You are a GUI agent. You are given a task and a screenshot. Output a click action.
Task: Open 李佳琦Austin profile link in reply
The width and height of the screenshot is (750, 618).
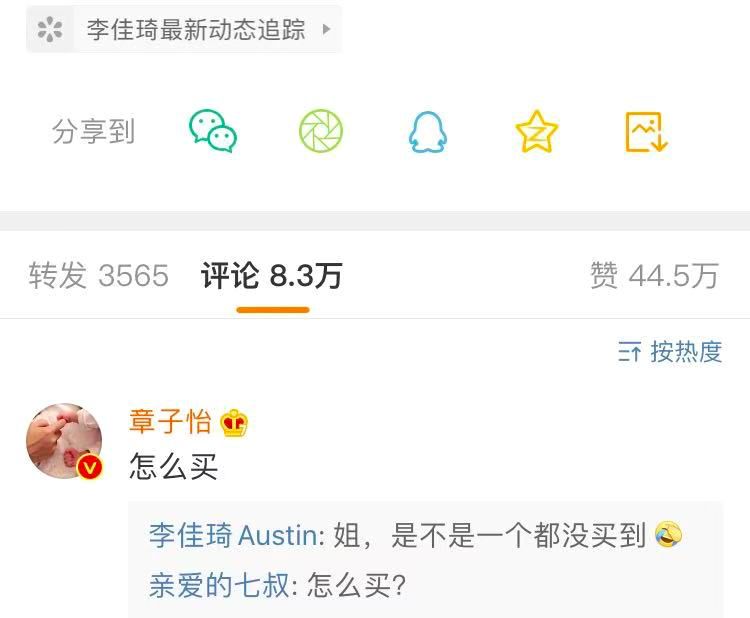(x=233, y=535)
